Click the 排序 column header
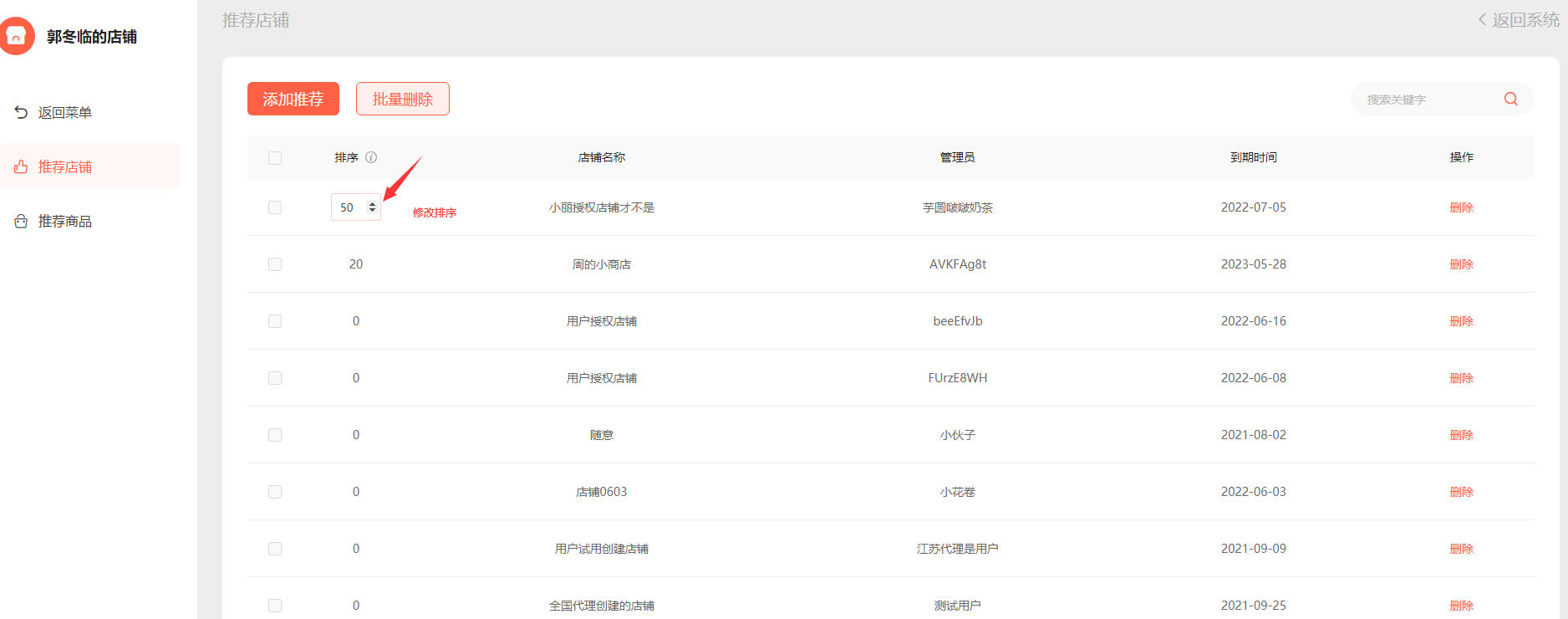 [x=346, y=157]
